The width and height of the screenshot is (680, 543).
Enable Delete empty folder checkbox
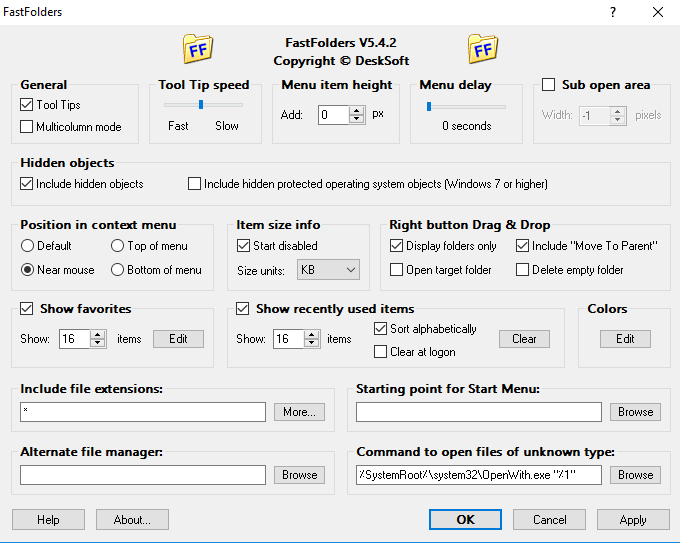522,269
